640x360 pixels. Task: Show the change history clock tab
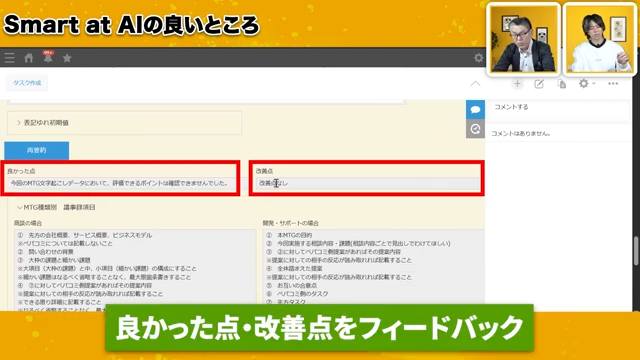tap(475, 129)
